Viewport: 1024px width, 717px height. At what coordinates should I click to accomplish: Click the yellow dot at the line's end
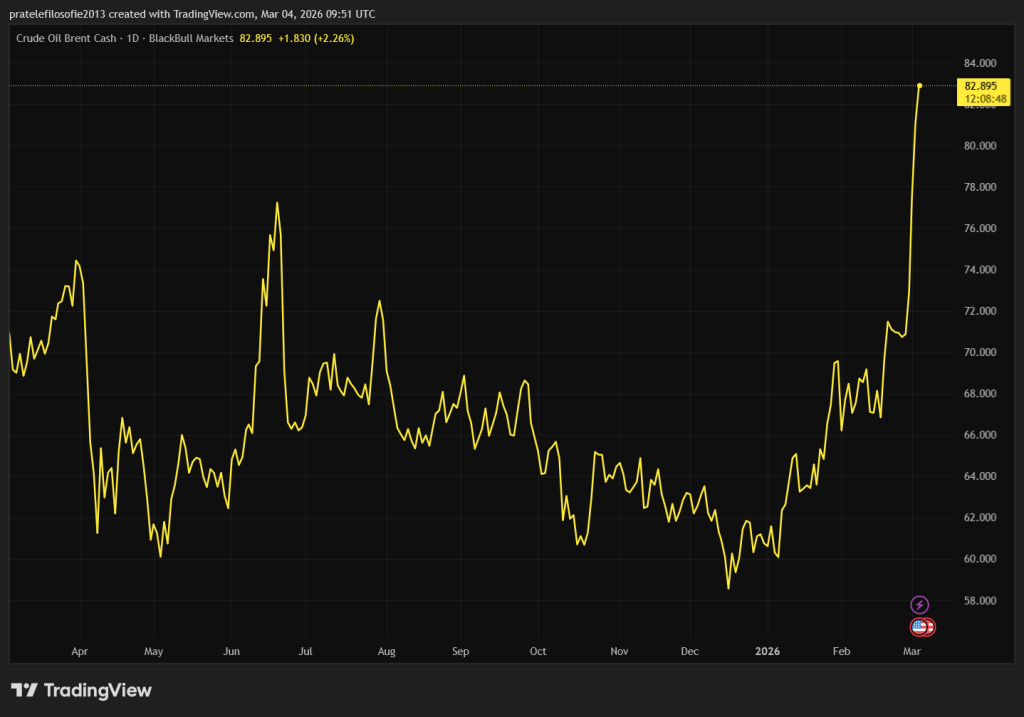point(919,86)
